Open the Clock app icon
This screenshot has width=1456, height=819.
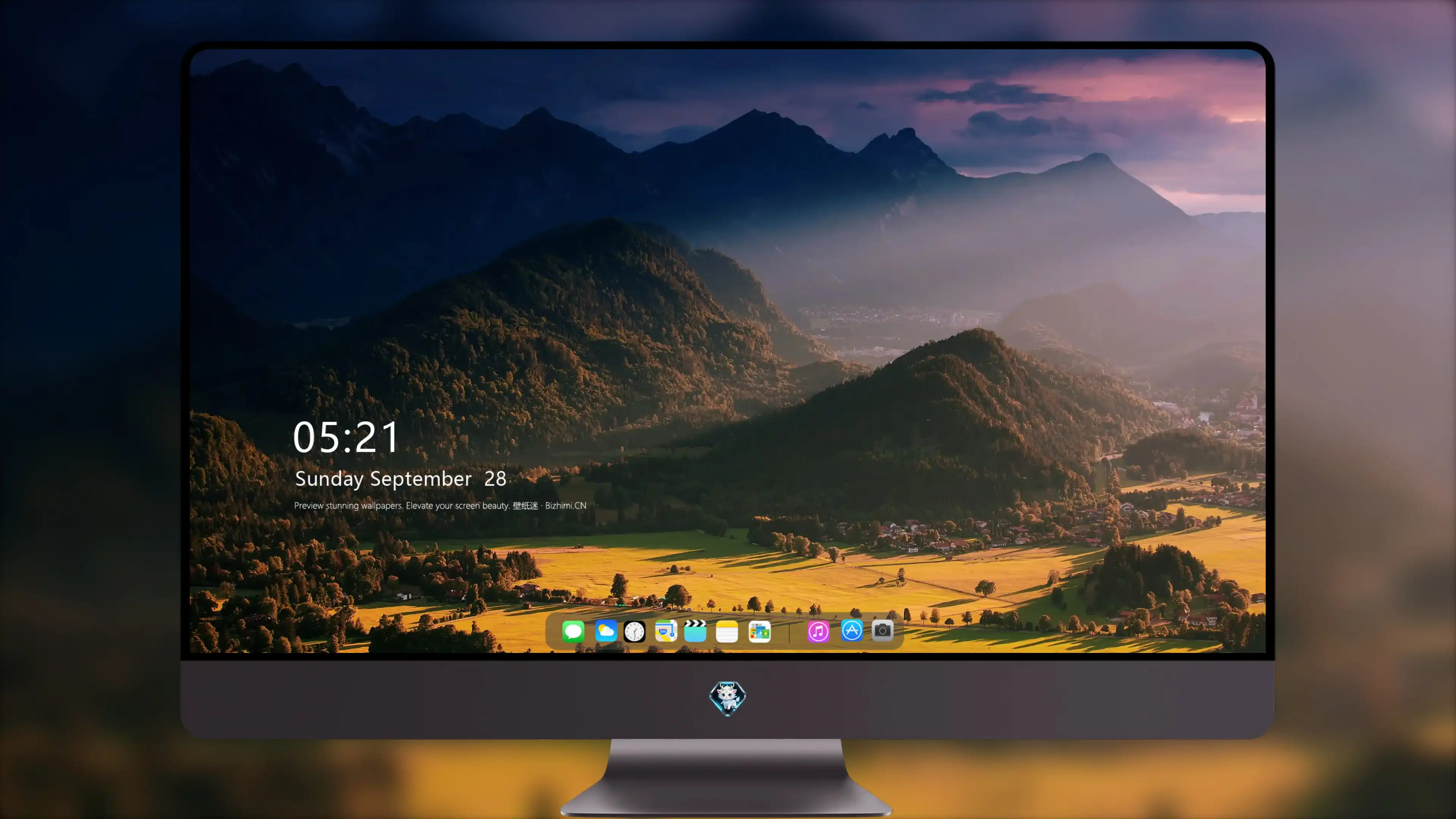634,631
